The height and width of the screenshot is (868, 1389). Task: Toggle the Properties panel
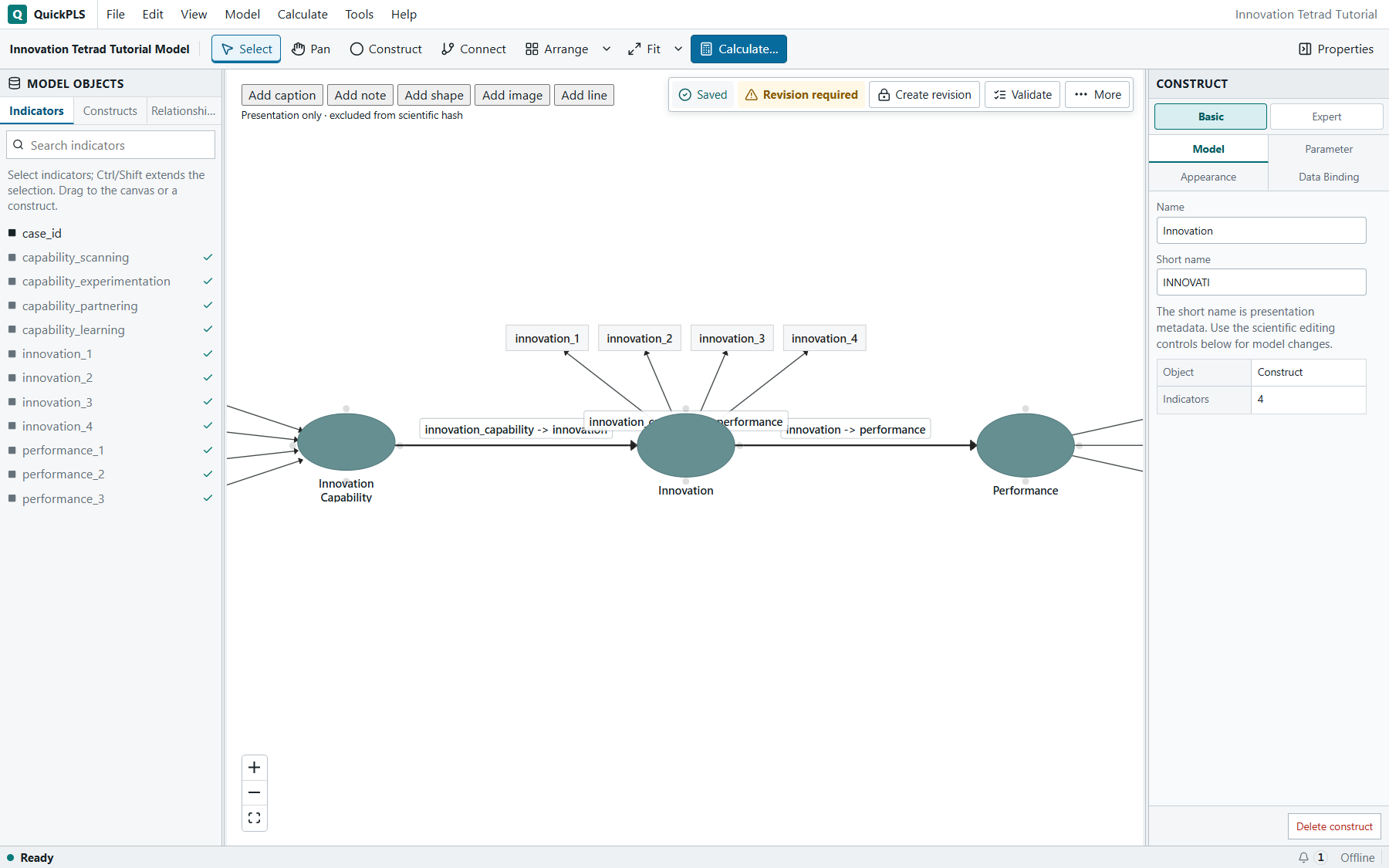[x=1336, y=49]
